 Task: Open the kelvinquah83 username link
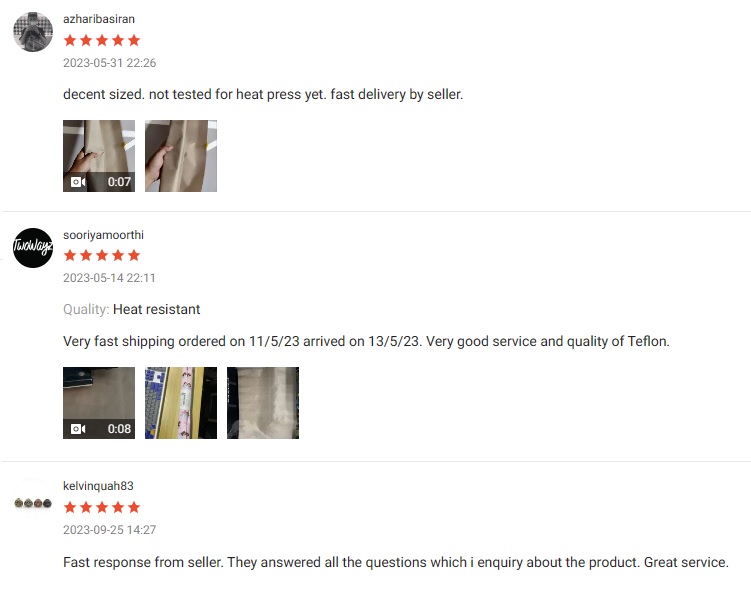tap(98, 487)
